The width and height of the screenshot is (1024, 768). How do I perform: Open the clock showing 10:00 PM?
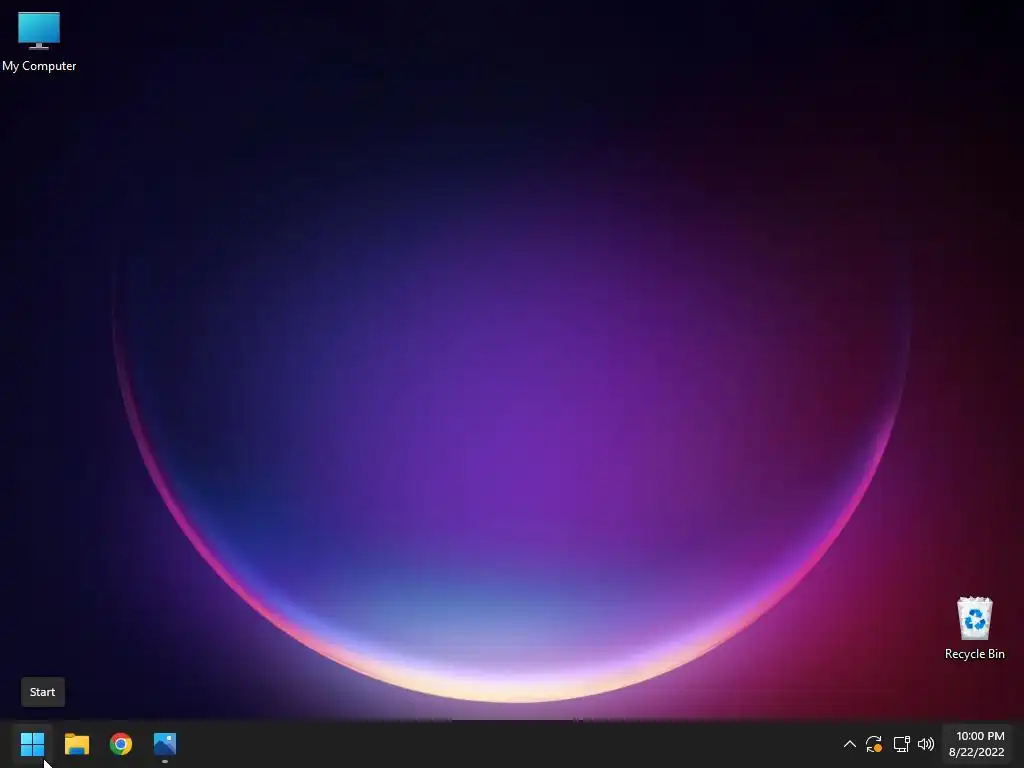tap(980, 736)
